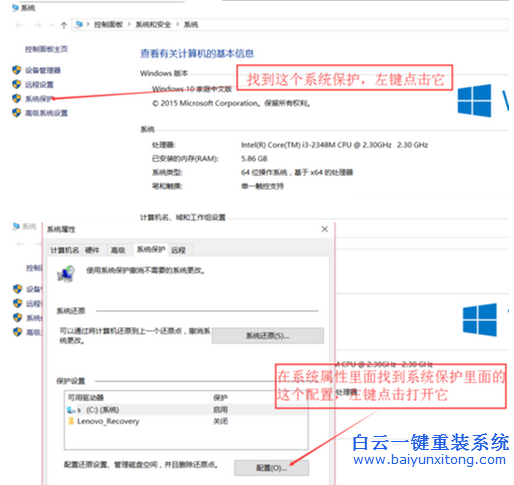
Task: Click the system protection shield icon in the lower window
Action: [x=17, y=317]
